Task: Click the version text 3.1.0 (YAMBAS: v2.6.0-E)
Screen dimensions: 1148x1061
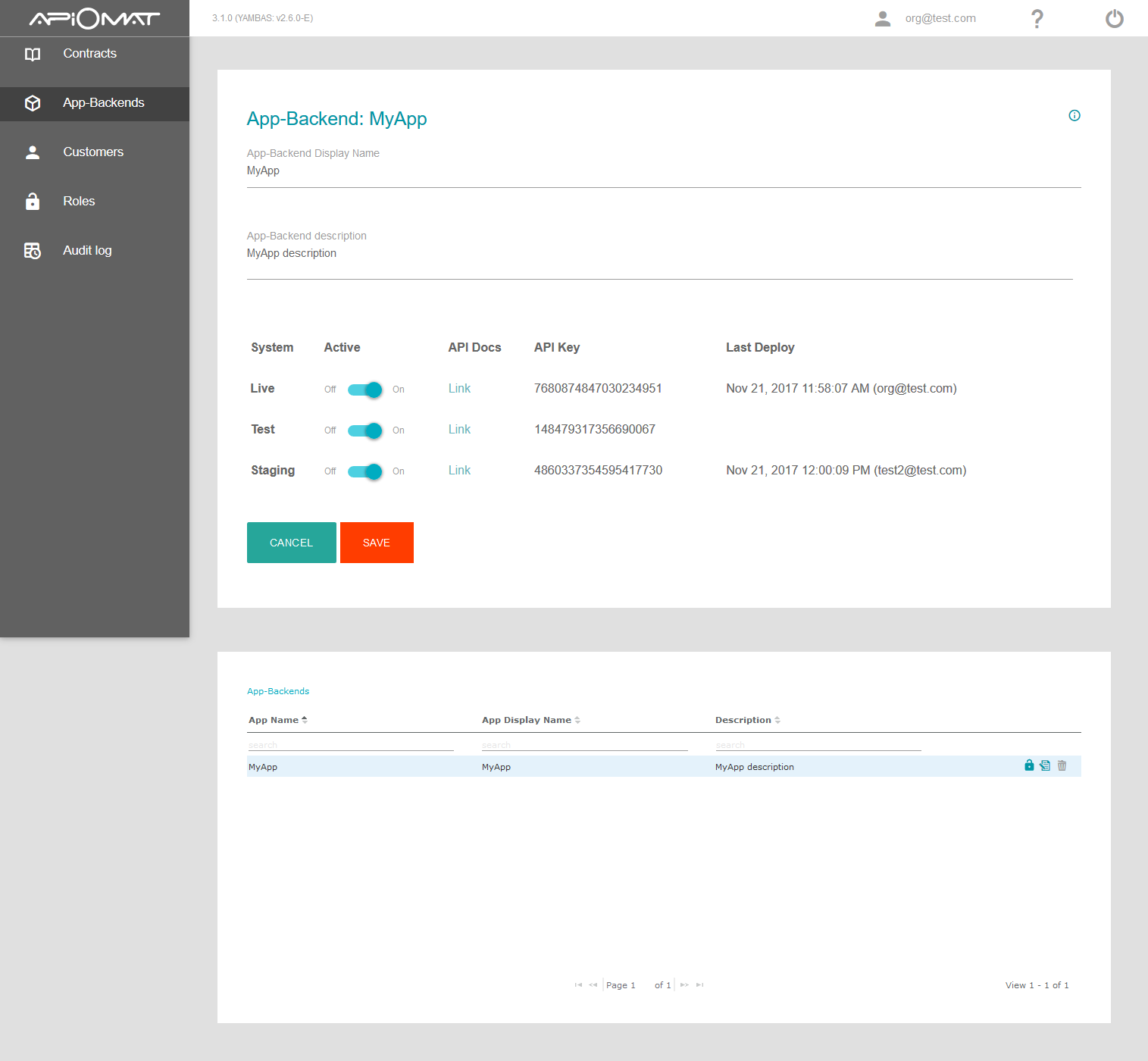Action: (262, 18)
